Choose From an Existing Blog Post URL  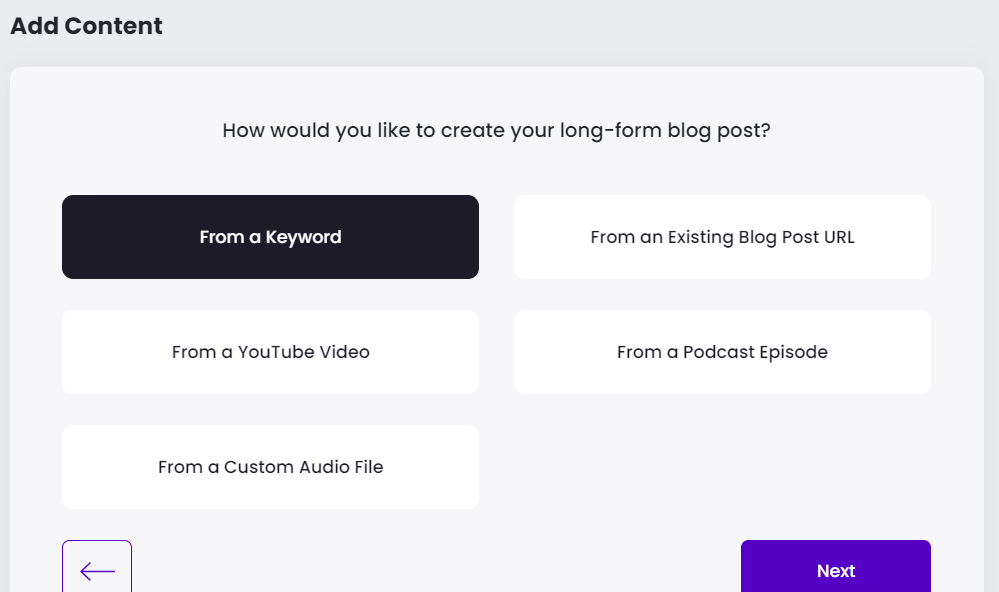tap(722, 237)
